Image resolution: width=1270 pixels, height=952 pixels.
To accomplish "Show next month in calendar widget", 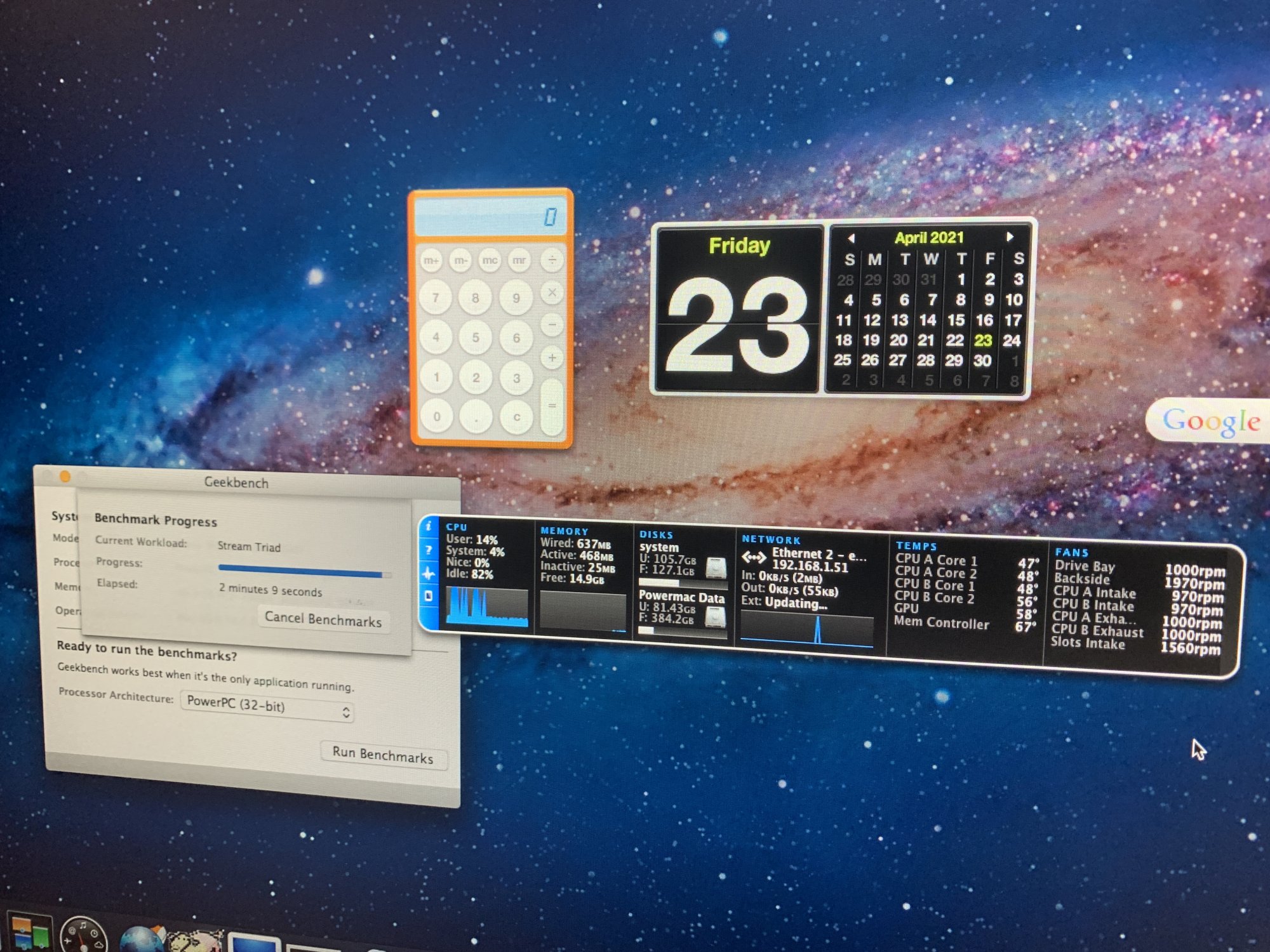I will point(1010,237).
